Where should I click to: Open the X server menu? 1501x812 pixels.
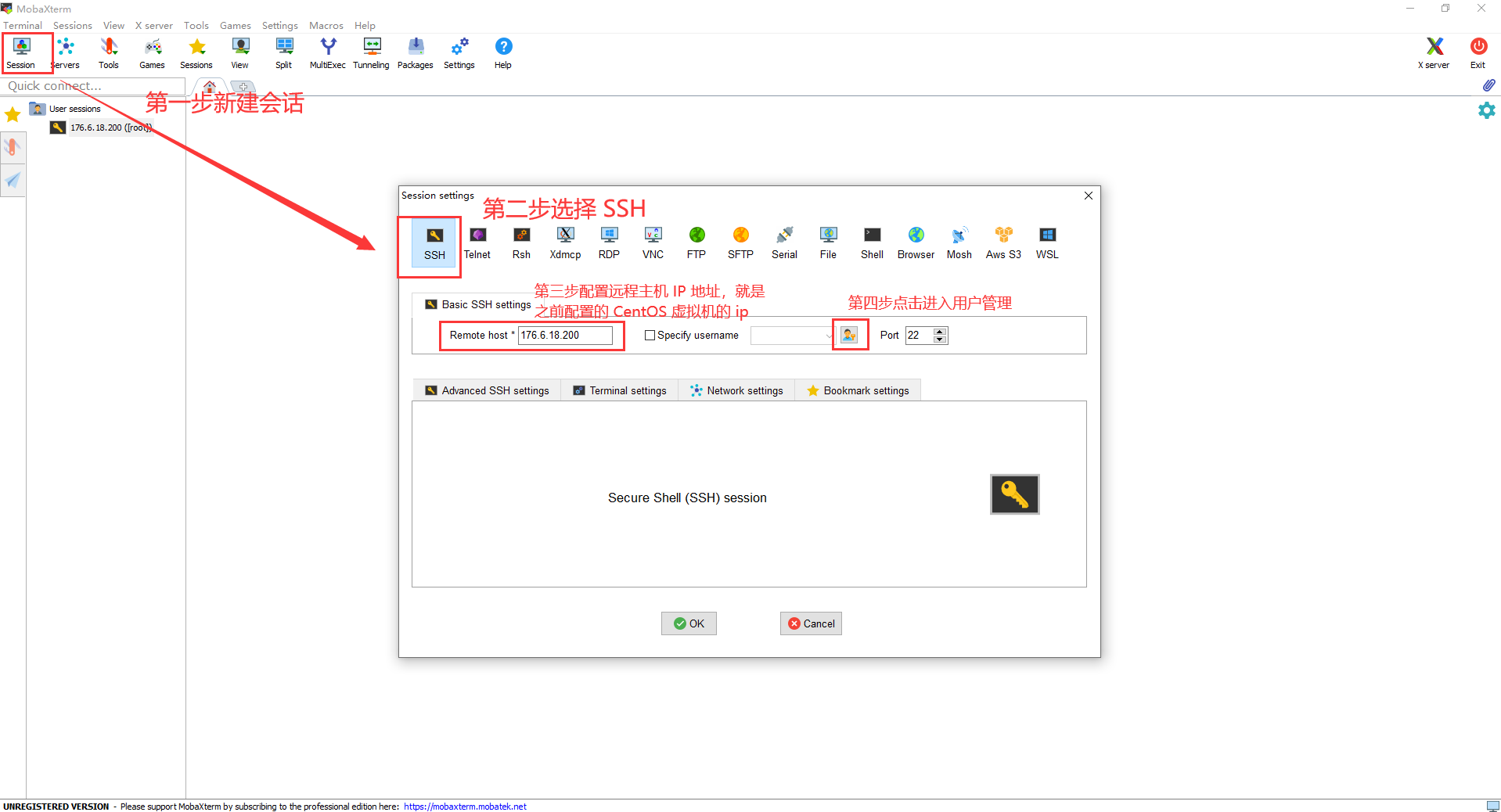point(154,25)
